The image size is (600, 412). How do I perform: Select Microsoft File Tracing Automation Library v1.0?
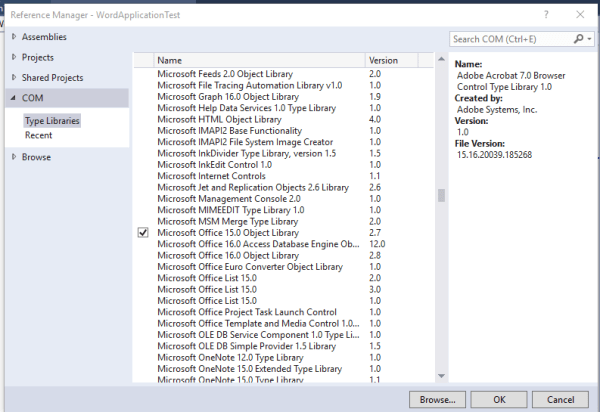[284, 85]
